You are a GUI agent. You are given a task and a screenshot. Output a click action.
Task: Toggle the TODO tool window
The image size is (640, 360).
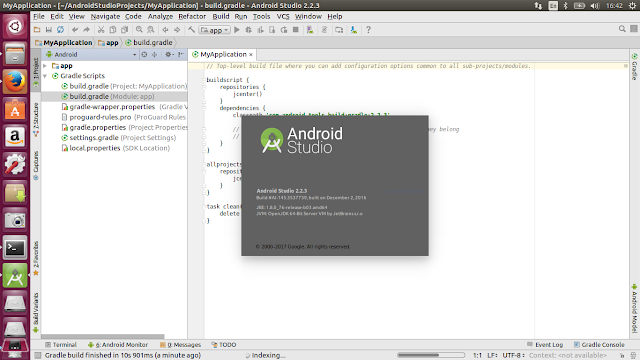[224, 344]
